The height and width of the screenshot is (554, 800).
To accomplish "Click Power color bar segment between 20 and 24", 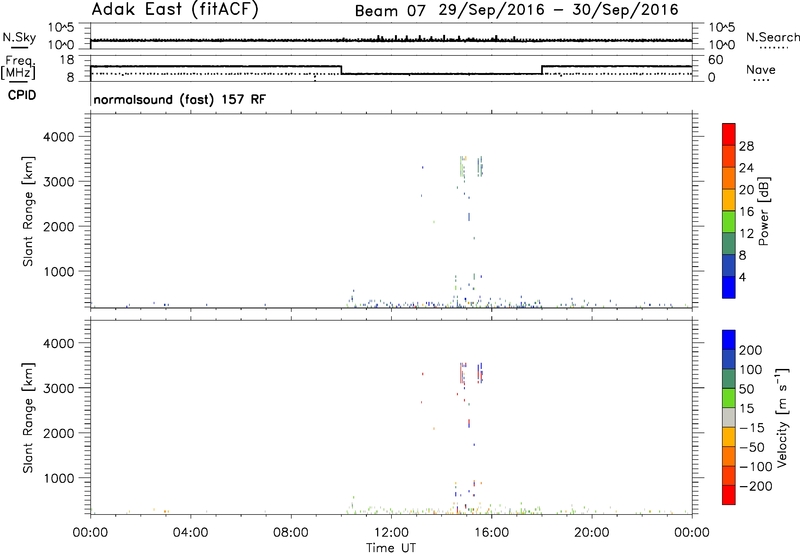I will (x=729, y=178).
